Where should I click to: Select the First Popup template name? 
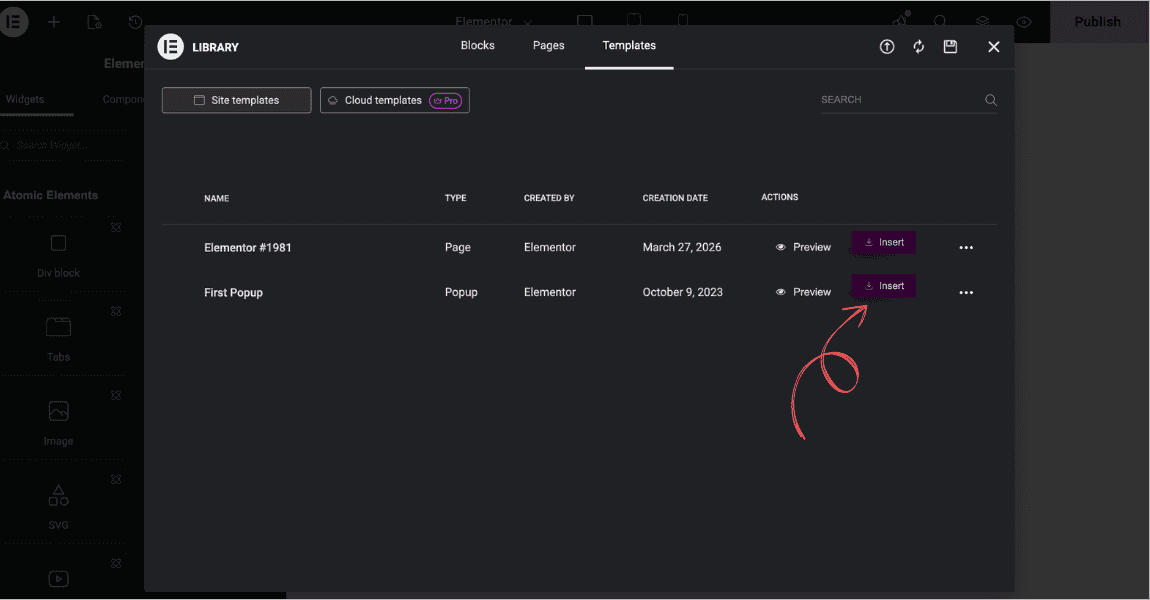(x=233, y=292)
